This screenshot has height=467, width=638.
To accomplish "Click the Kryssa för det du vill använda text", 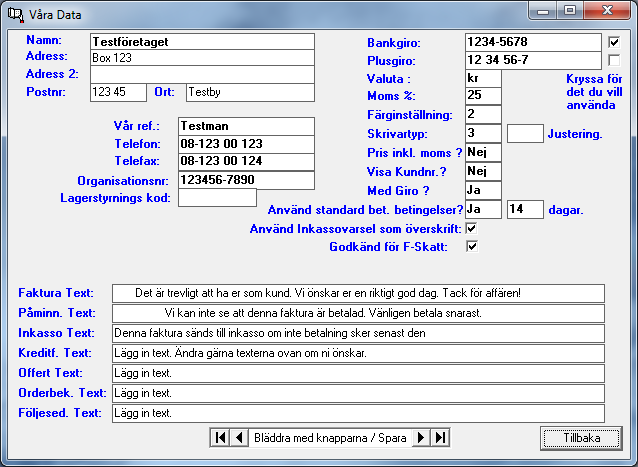I will [594, 92].
